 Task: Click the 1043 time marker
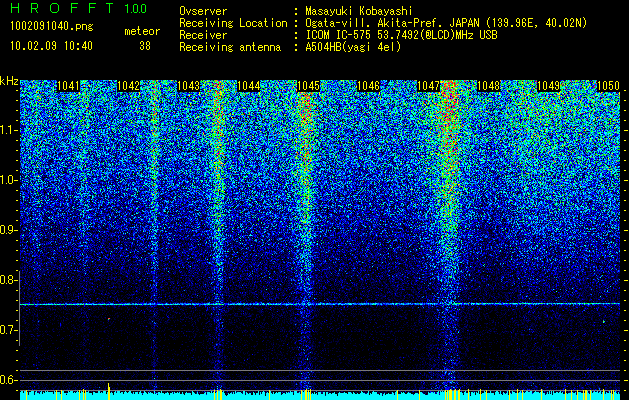[189, 86]
